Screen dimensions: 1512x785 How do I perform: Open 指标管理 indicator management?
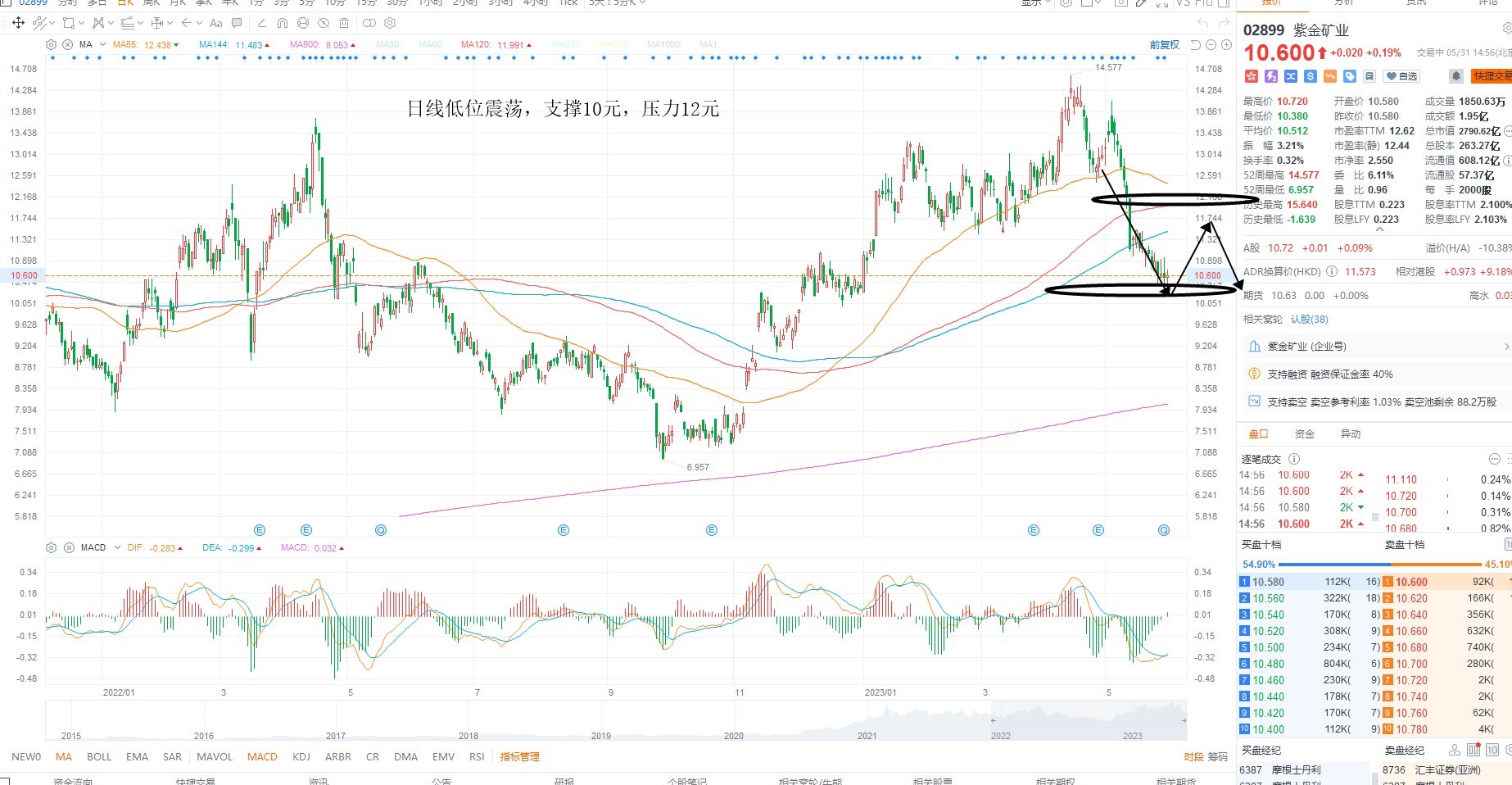click(x=519, y=757)
